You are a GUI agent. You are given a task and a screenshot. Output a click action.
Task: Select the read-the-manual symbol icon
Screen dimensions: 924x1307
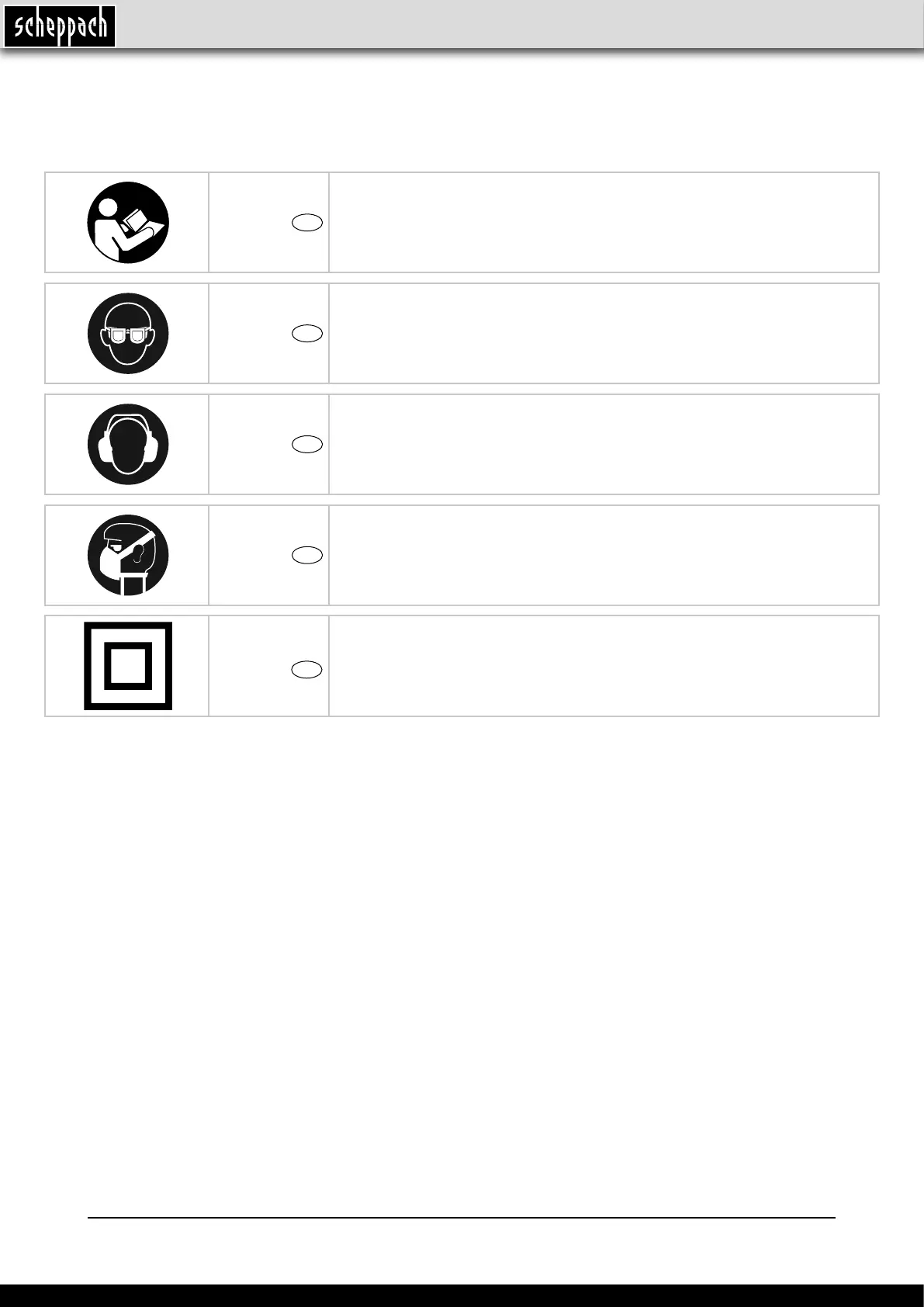(x=128, y=223)
